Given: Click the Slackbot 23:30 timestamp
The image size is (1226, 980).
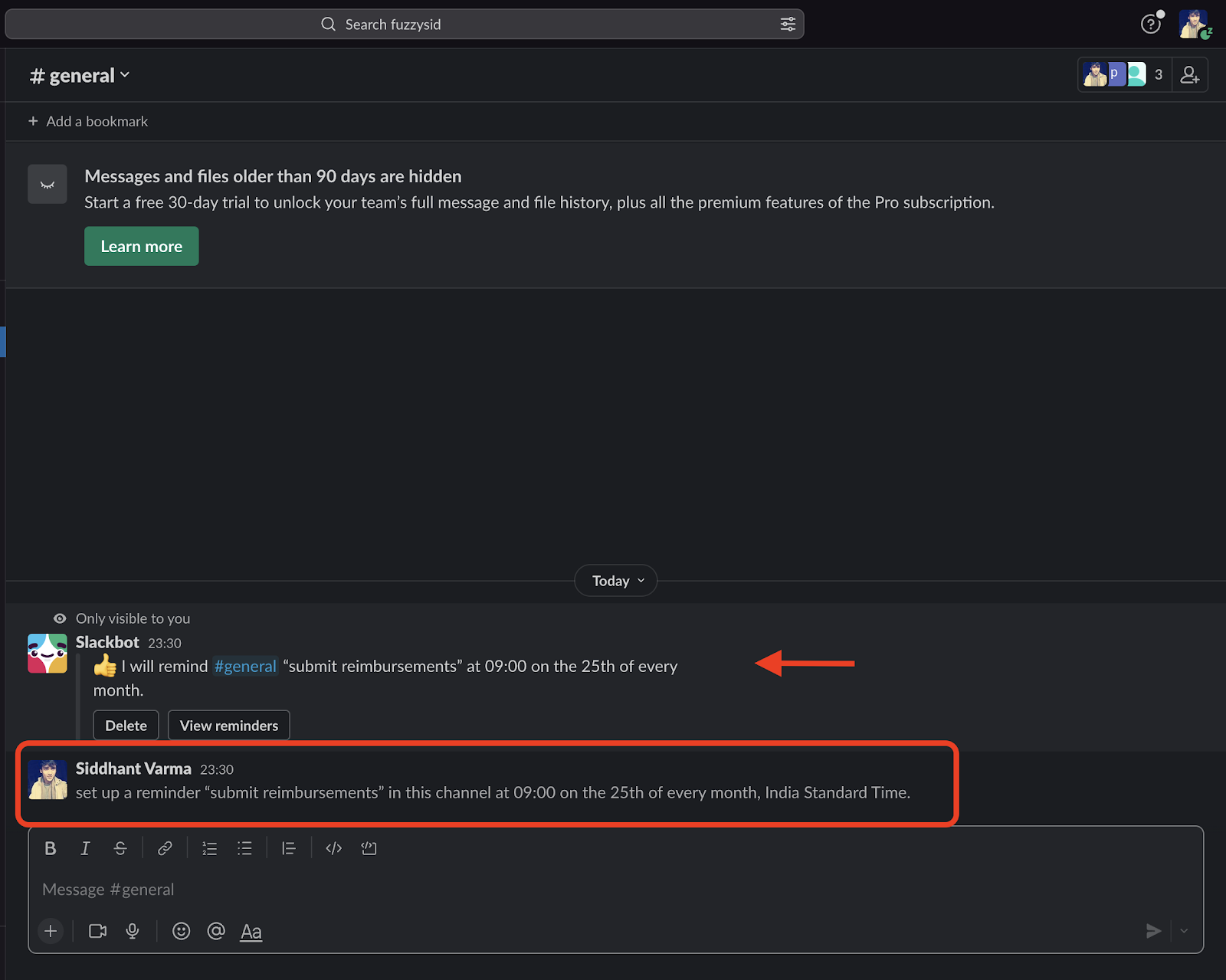Looking at the screenshot, I should [165, 644].
